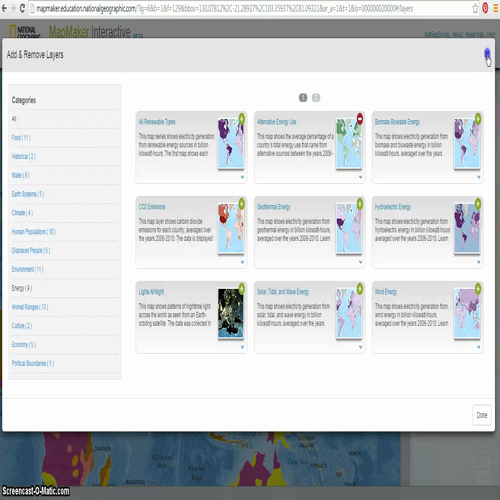Screen dimensions: 500x500
Task: Click the red extension icon in the toolbar
Action: pyautogui.click(x=485, y=8)
